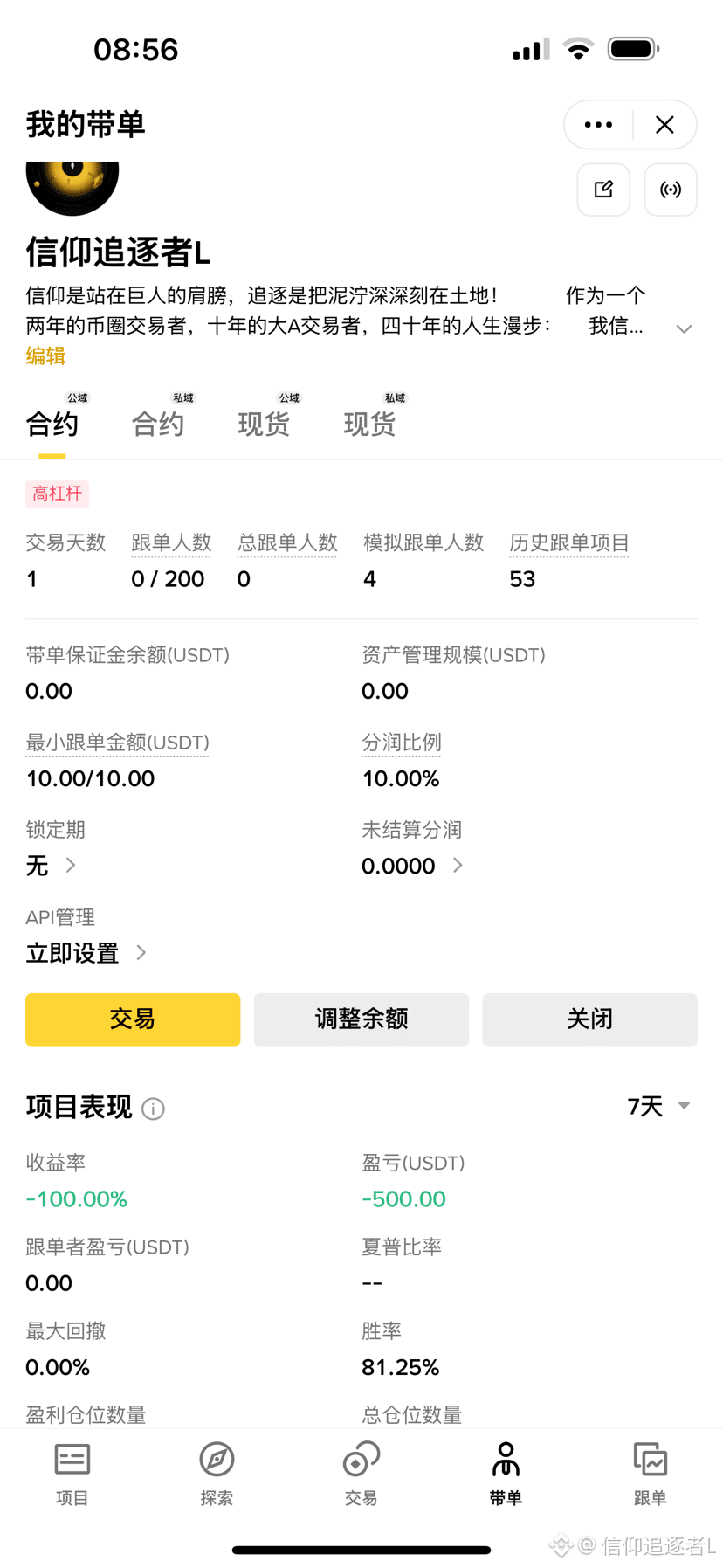Viewport: 723px width, 1568px height.
Task: Select the 私域 现货 tab
Action: click(369, 424)
